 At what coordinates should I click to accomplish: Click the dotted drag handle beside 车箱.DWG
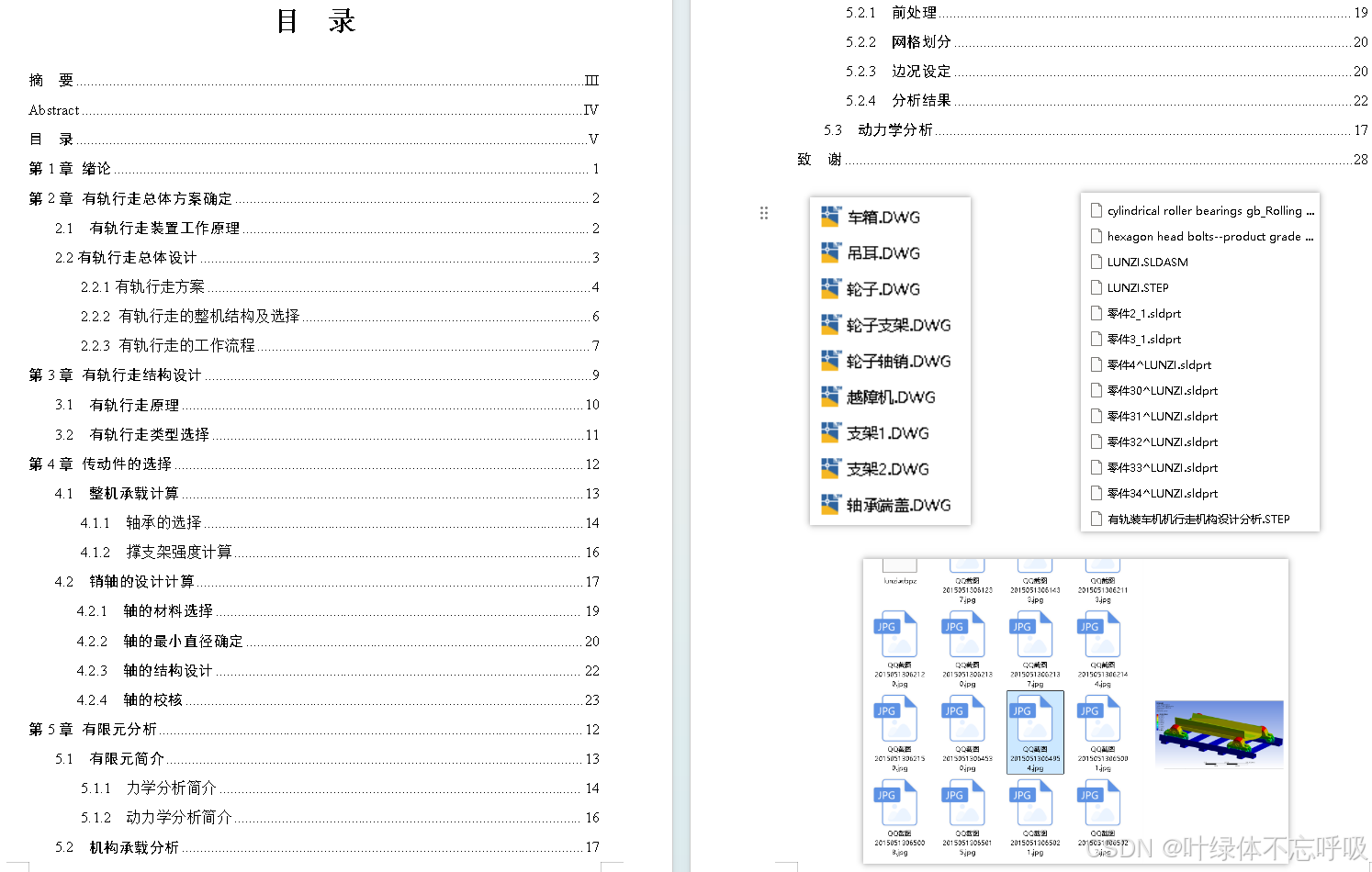(x=764, y=213)
